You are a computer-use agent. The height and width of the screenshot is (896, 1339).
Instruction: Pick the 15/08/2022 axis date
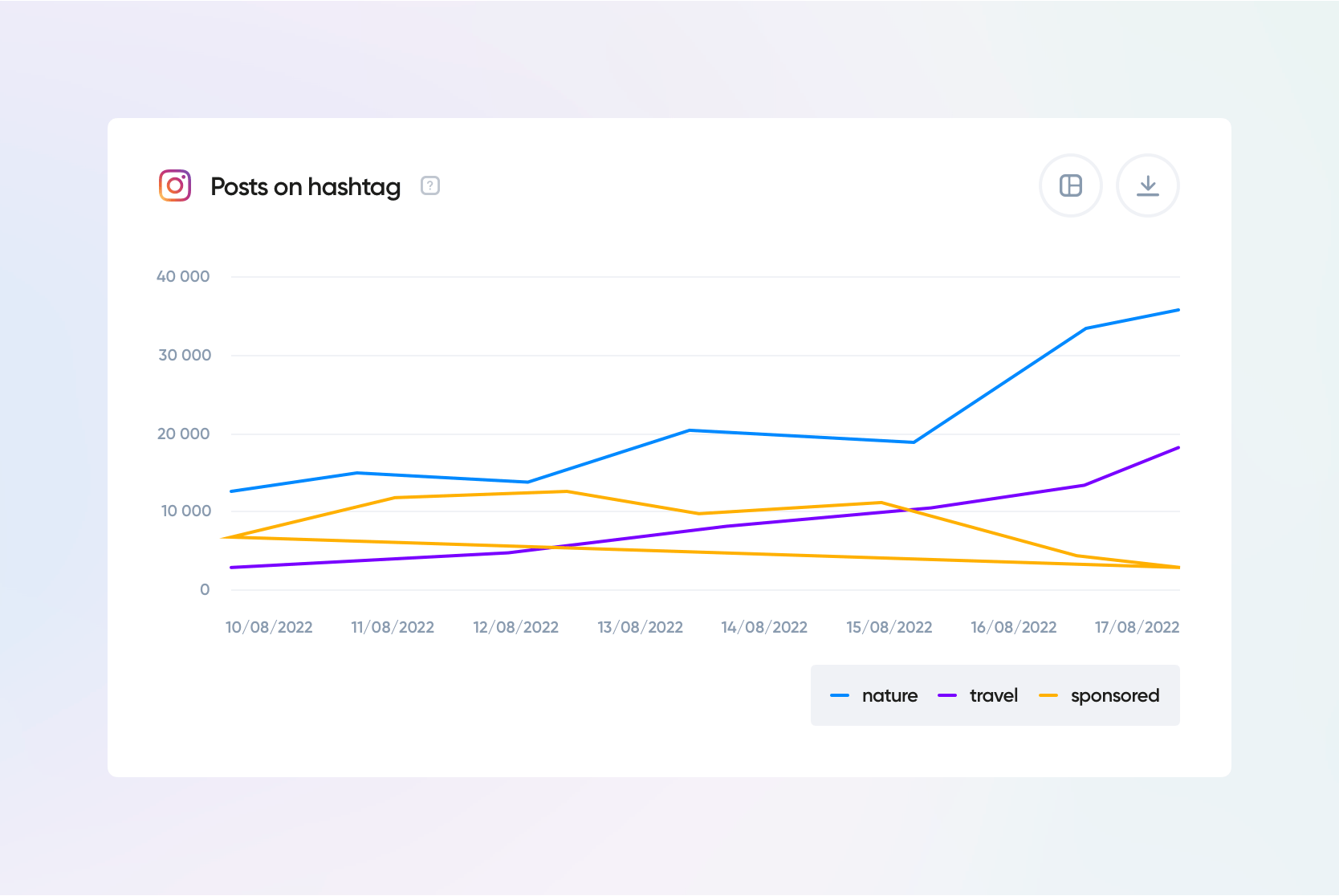[x=889, y=627]
